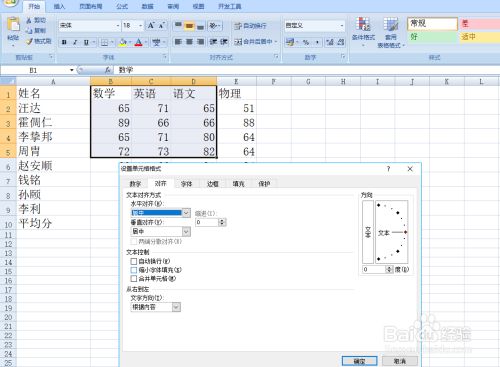The image size is (500, 367).
Task: Open the number format dropdown in ribbon
Action: tap(342, 26)
